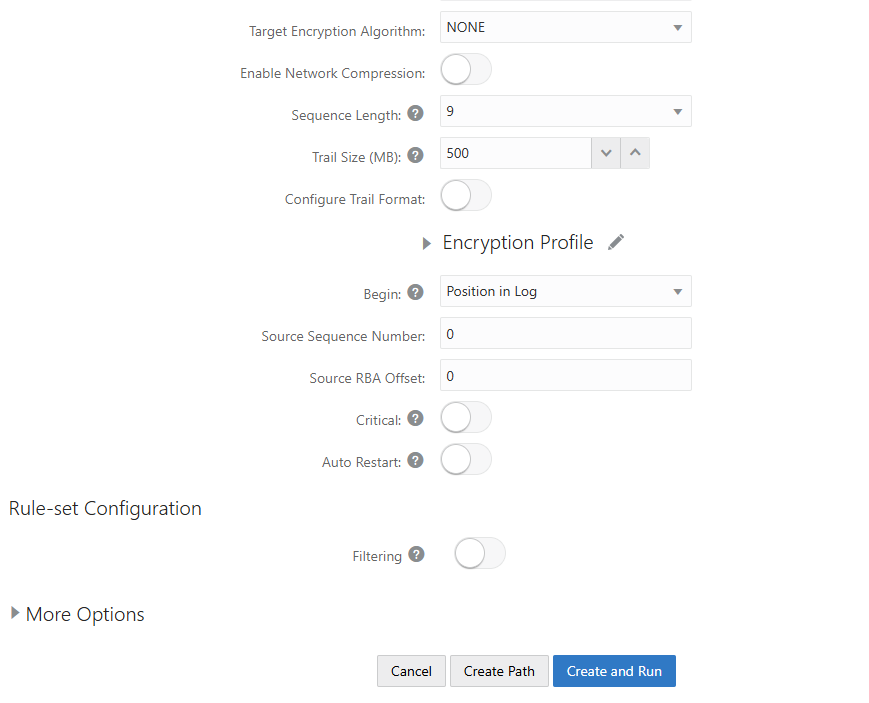Enable the Auto Restart toggle
Image resolution: width=869 pixels, height=703 pixels.
coord(466,460)
